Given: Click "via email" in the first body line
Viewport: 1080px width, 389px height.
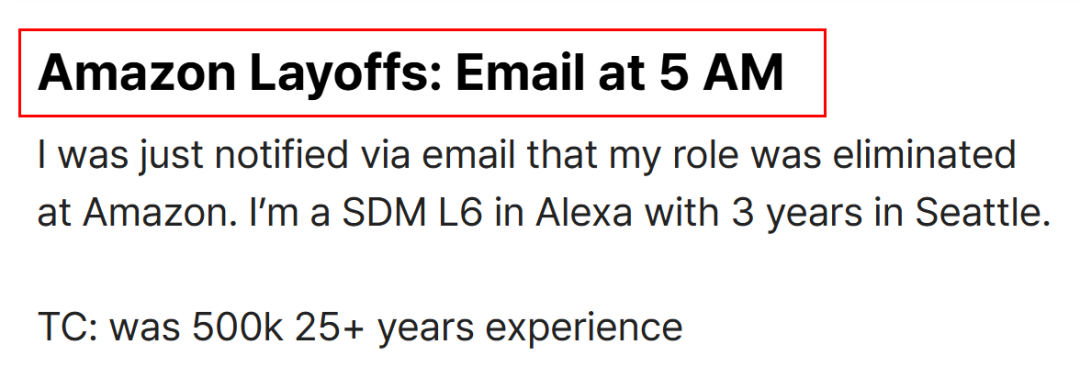Looking at the screenshot, I should (431, 156).
